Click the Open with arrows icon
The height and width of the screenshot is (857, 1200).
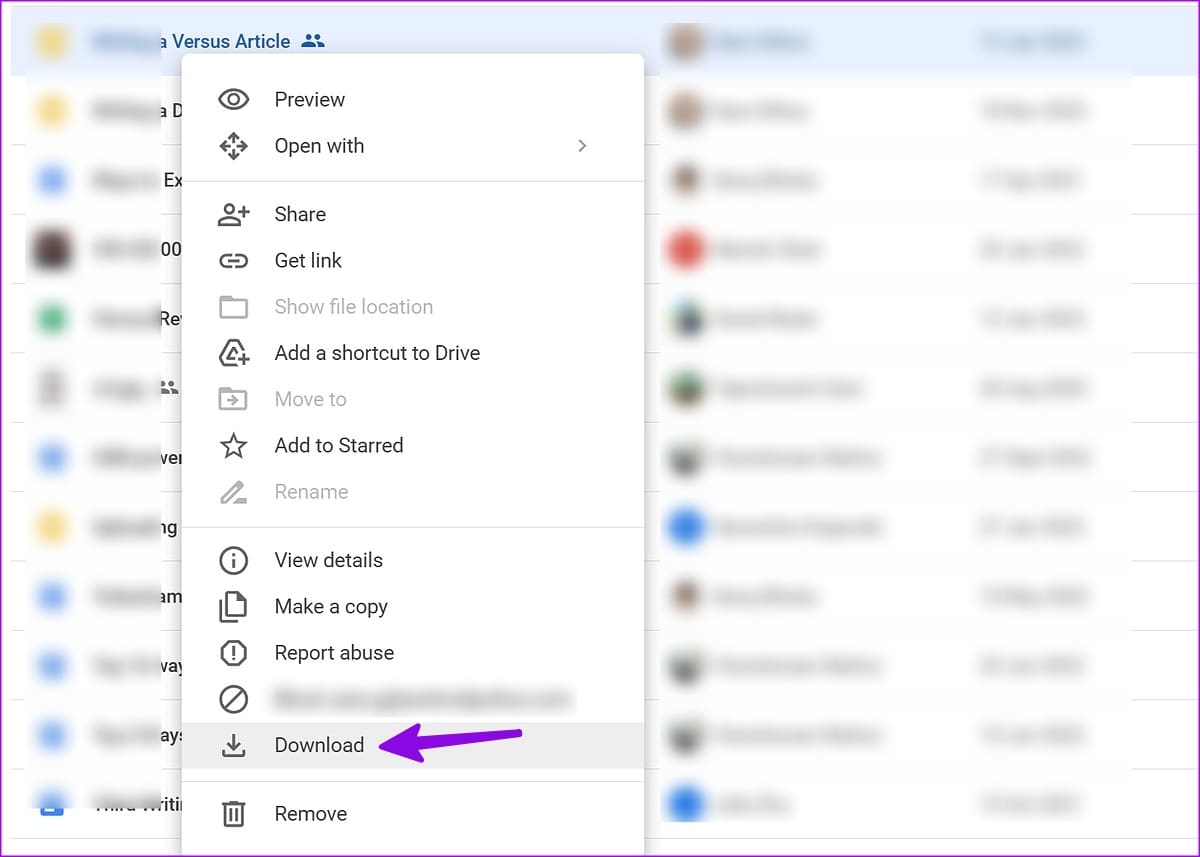point(233,146)
